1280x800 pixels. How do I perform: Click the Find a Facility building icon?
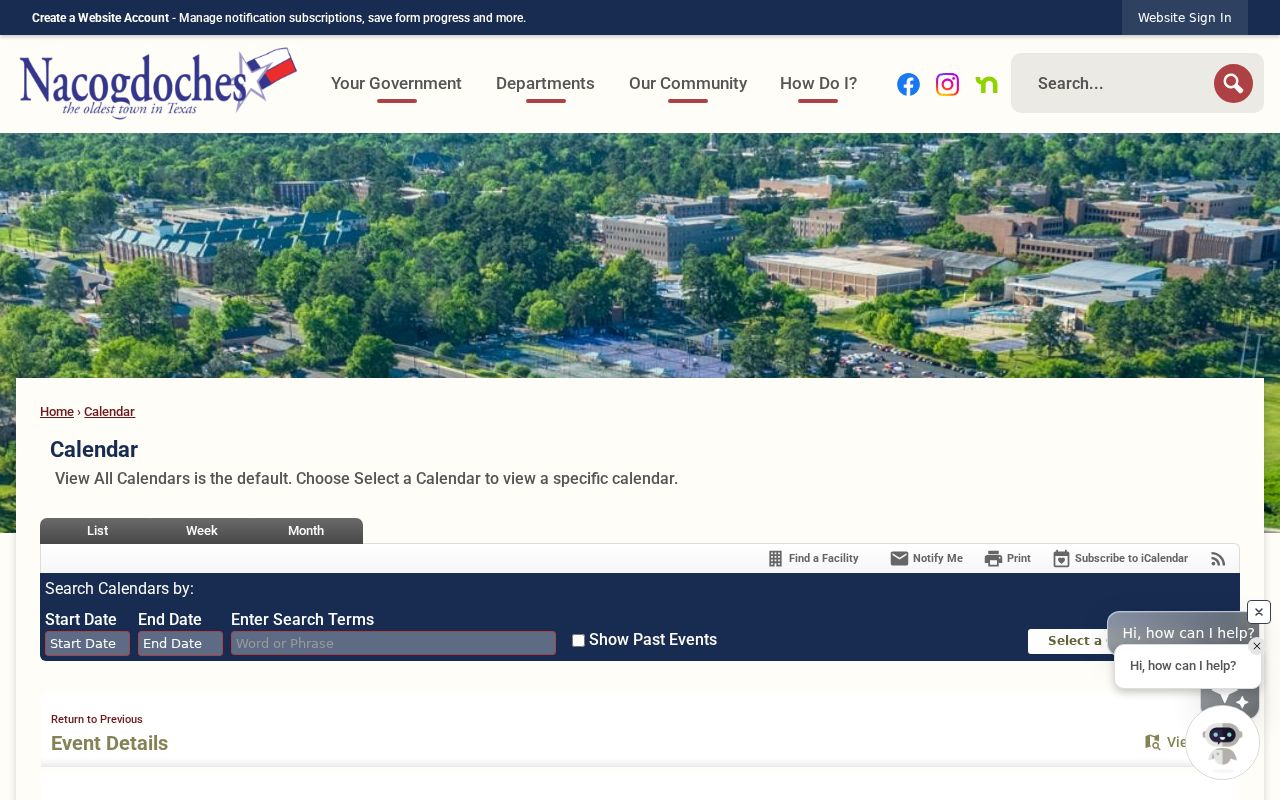tap(775, 559)
